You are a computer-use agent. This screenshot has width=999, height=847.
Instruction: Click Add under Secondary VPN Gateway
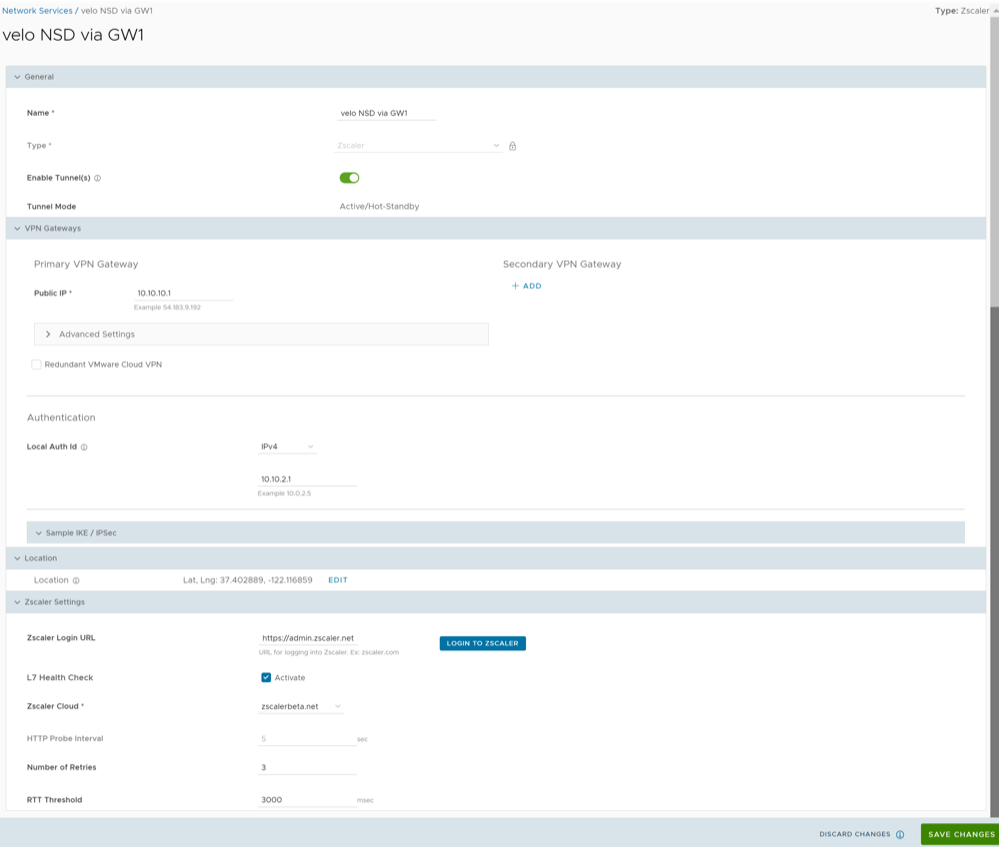[x=527, y=286]
